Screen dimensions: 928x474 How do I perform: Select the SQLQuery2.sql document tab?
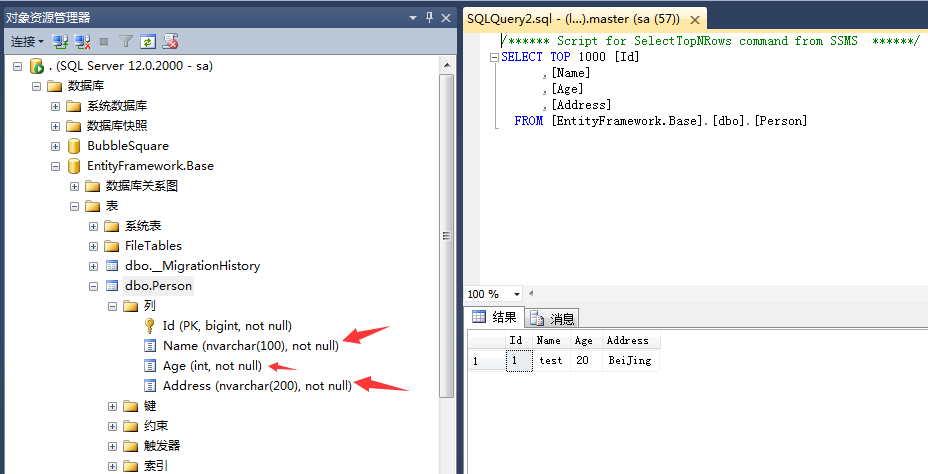[573, 18]
